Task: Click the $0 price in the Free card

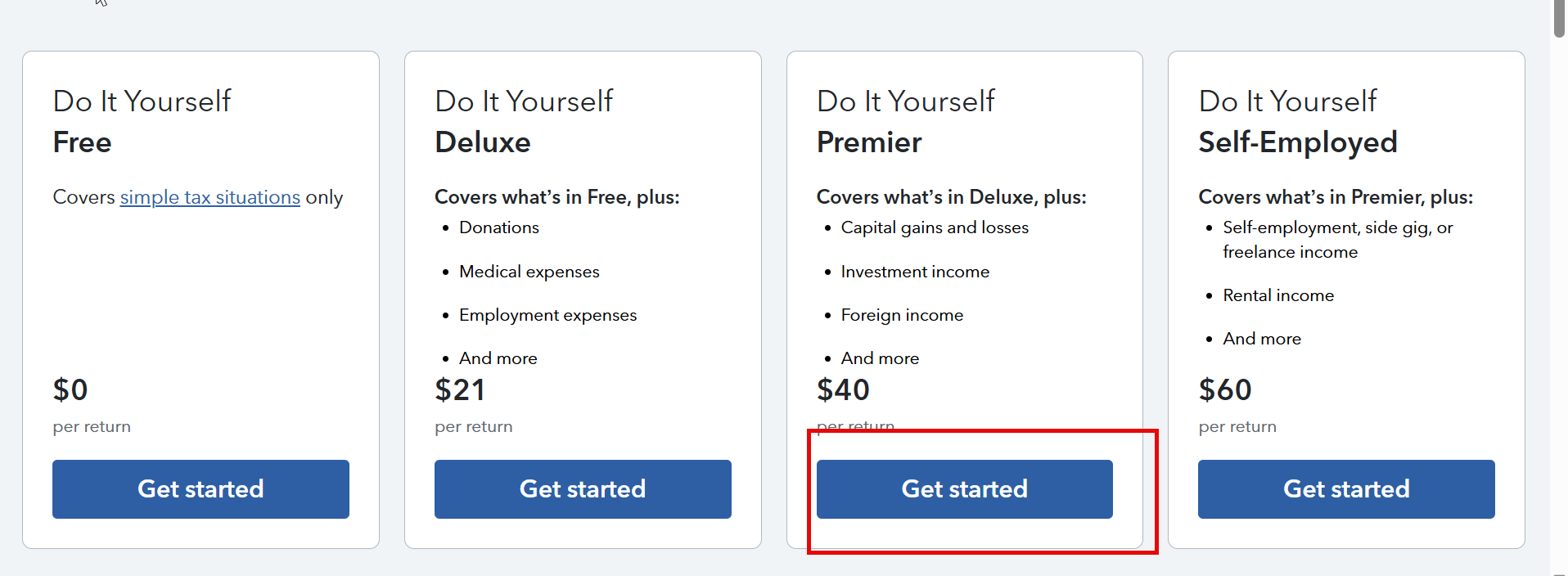Action: 70,389
